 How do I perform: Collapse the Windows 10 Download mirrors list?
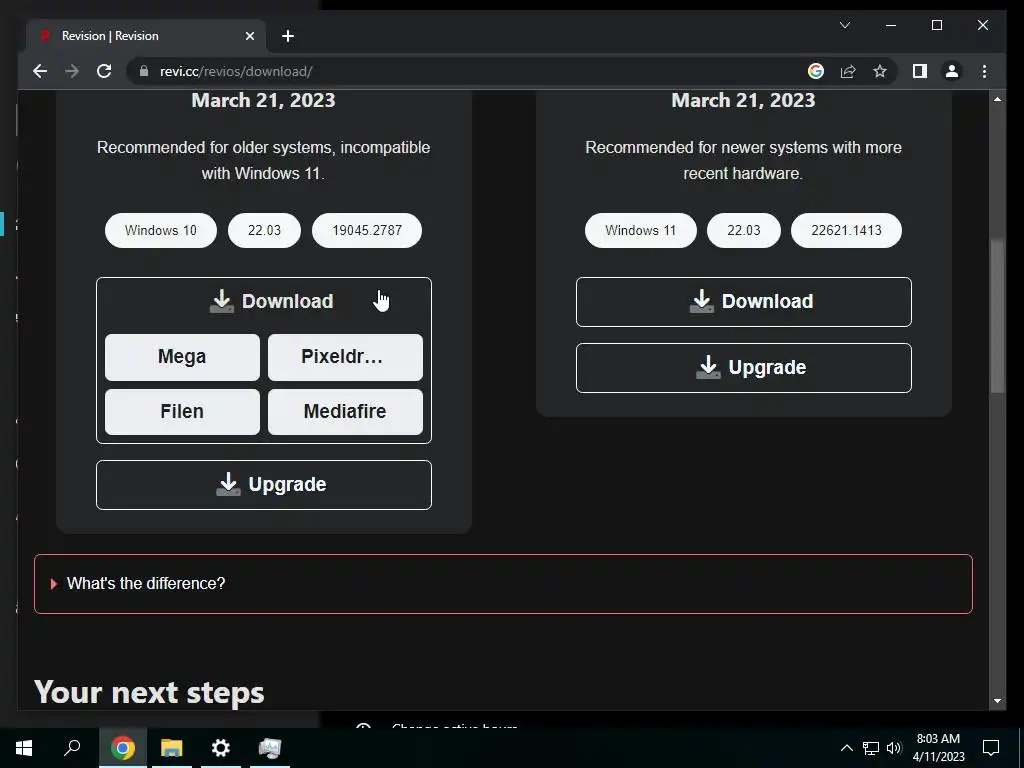(x=264, y=301)
